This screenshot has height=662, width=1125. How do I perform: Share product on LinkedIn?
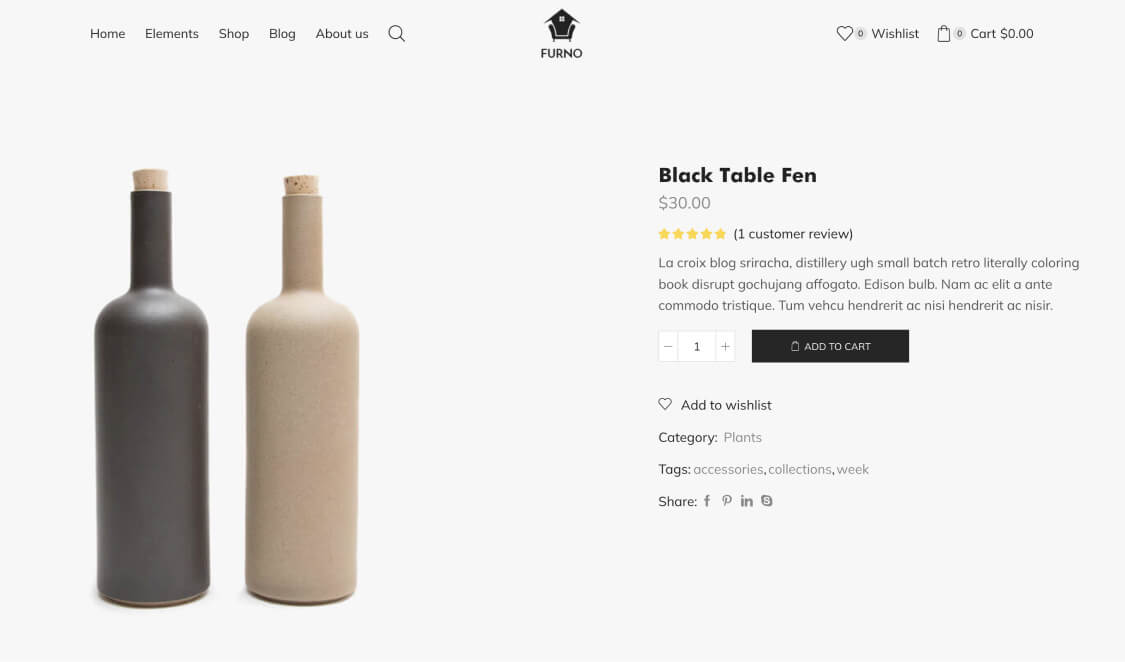747,501
